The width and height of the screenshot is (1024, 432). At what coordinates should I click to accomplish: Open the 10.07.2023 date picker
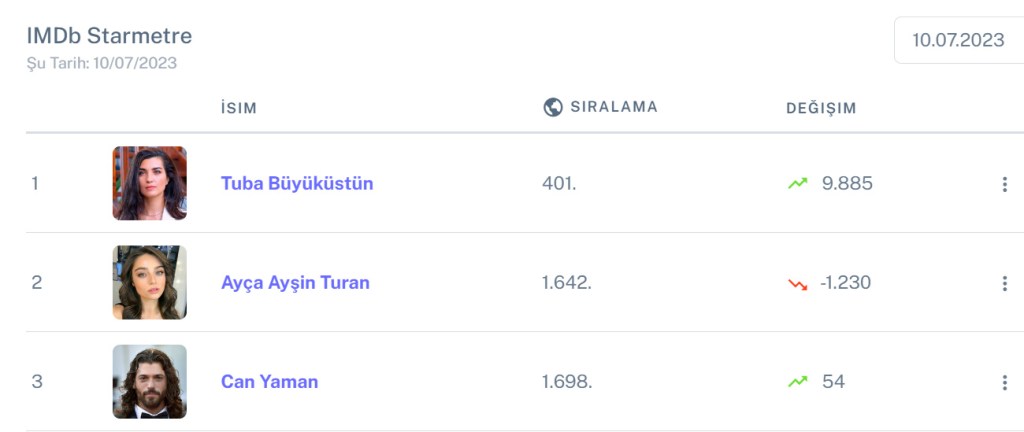958,40
